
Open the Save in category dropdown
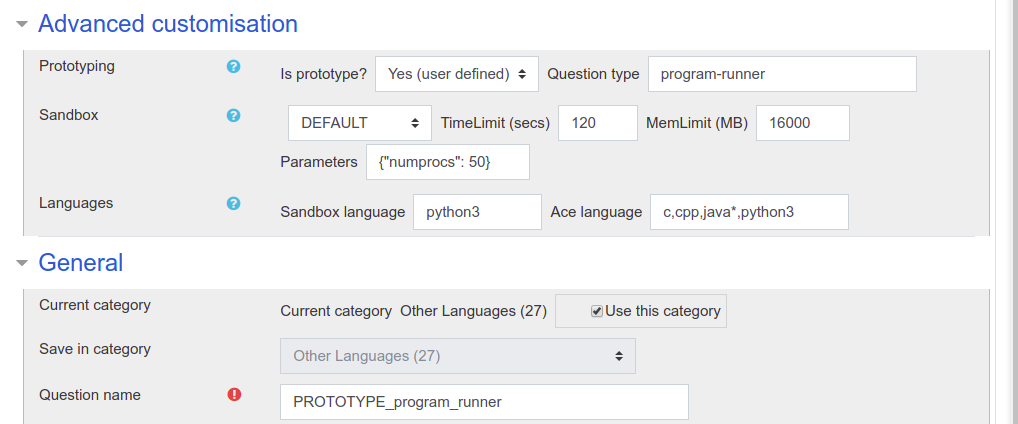(458, 356)
